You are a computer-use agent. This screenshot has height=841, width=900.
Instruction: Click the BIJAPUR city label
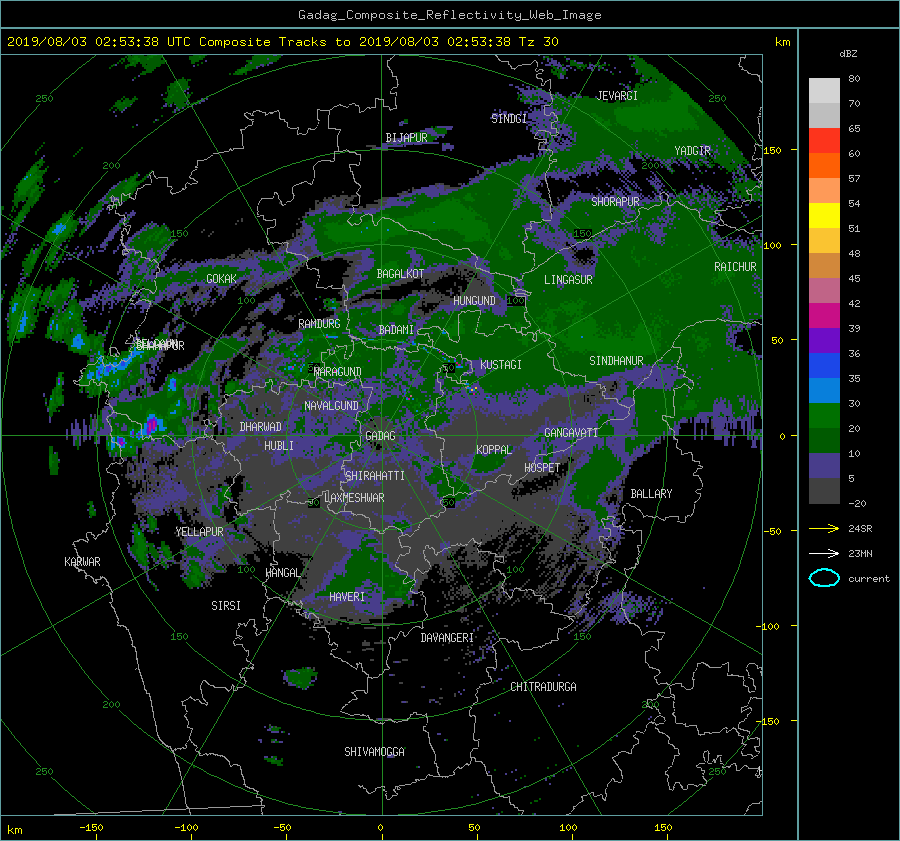[406, 138]
